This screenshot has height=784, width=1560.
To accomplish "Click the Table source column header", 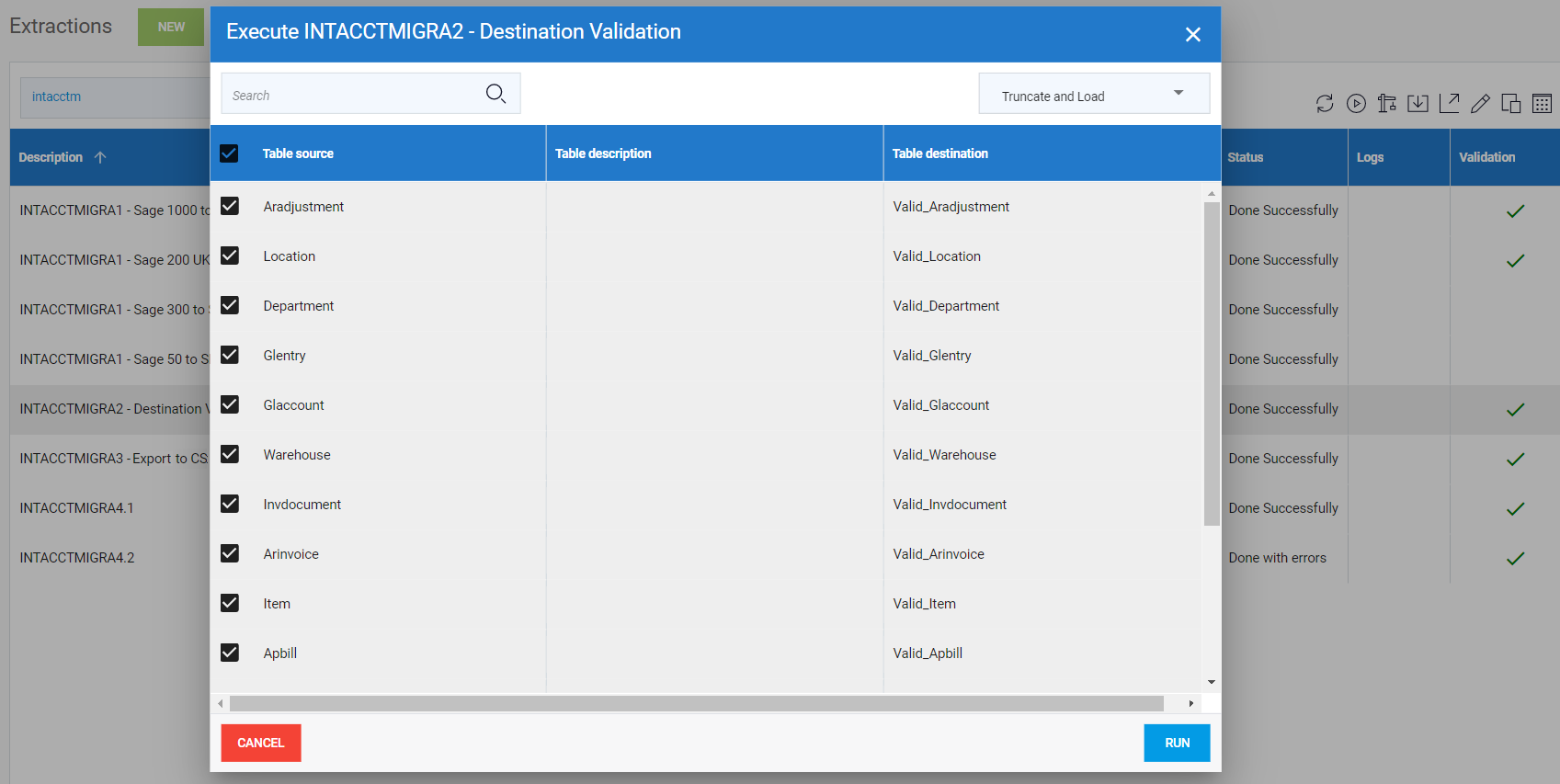I will pyautogui.click(x=298, y=153).
